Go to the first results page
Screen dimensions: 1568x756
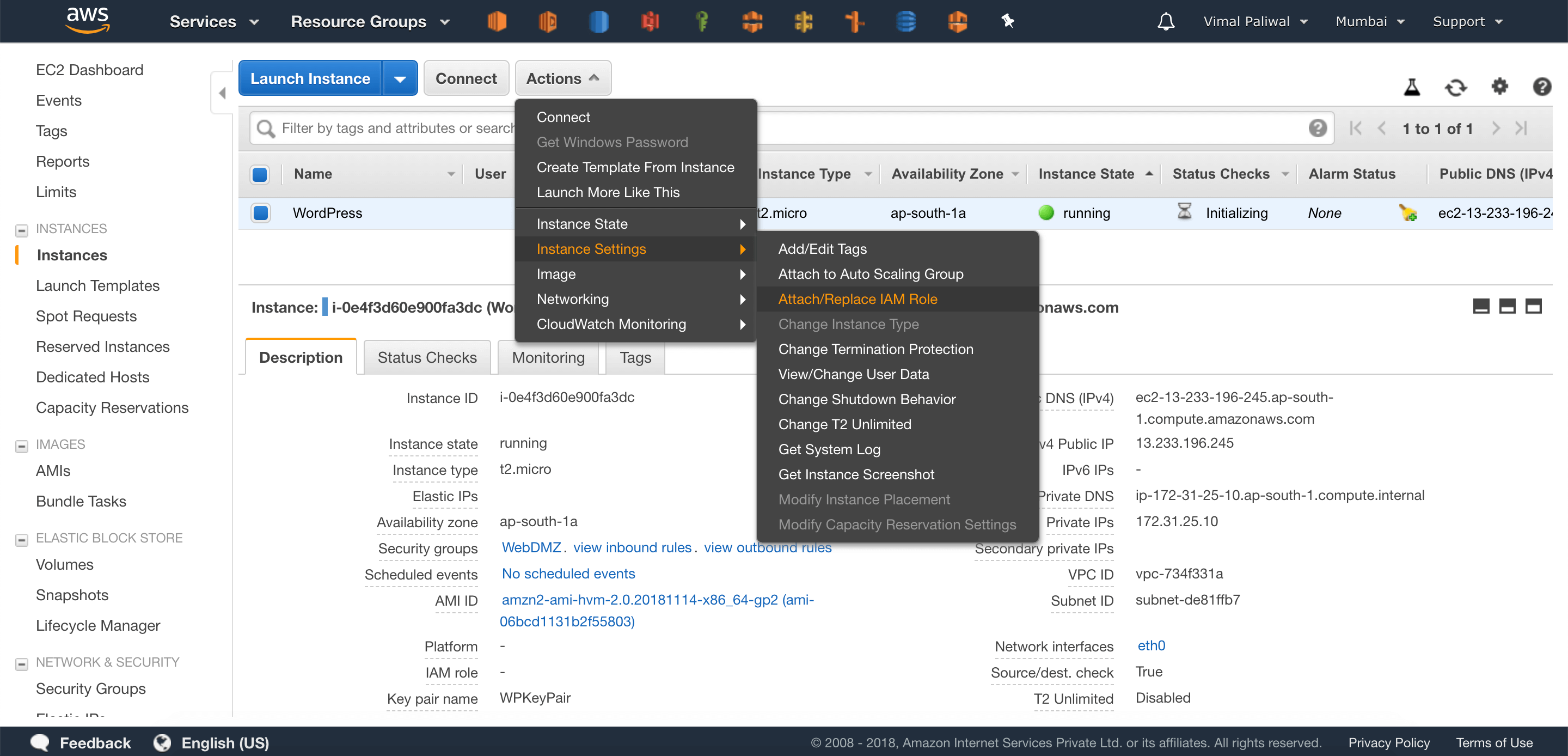pos(1356,128)
